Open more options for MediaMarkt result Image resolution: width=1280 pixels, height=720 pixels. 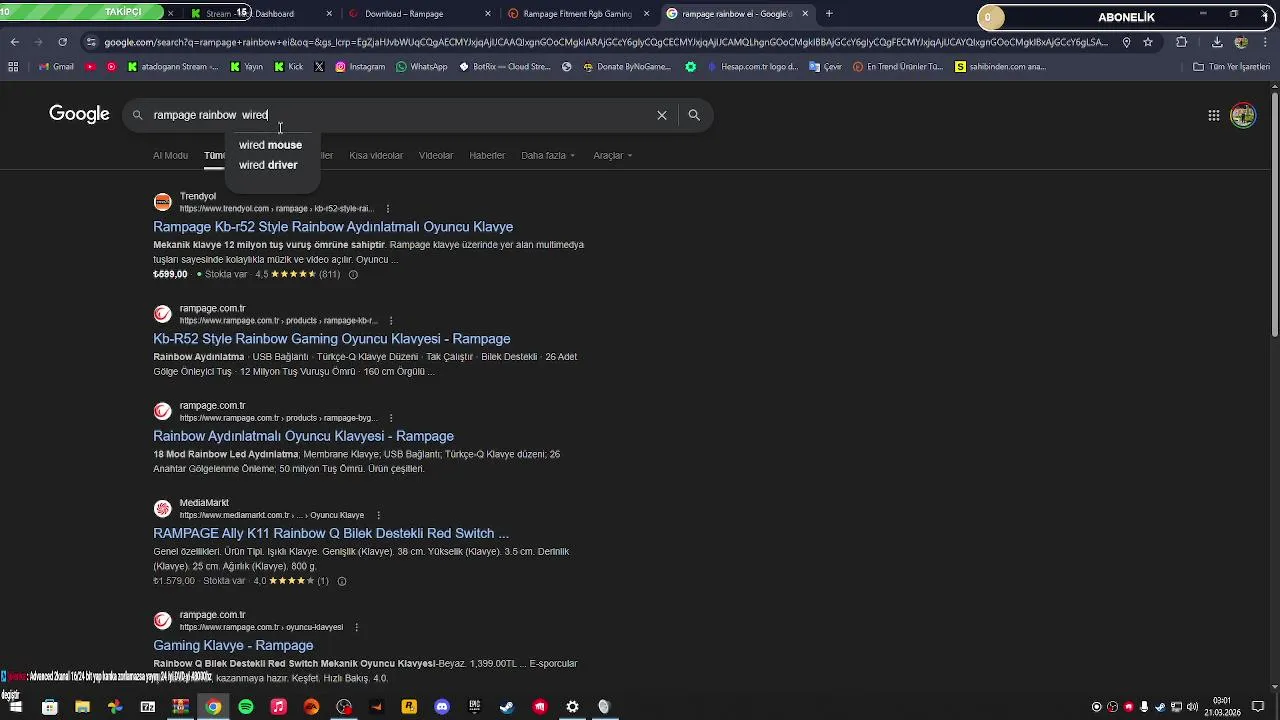point(378,515)
